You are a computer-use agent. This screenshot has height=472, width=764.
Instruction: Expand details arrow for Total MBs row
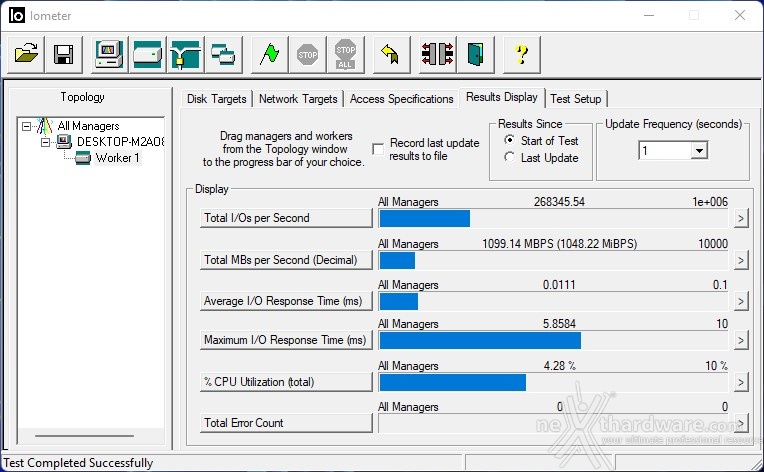point(741,260)
